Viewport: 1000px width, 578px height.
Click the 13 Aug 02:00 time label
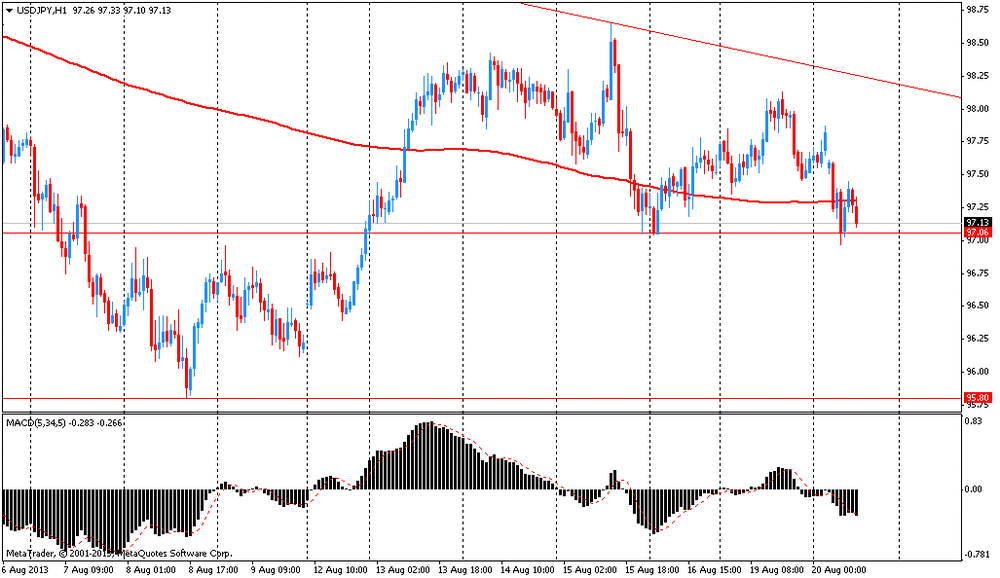click(403, 569)
